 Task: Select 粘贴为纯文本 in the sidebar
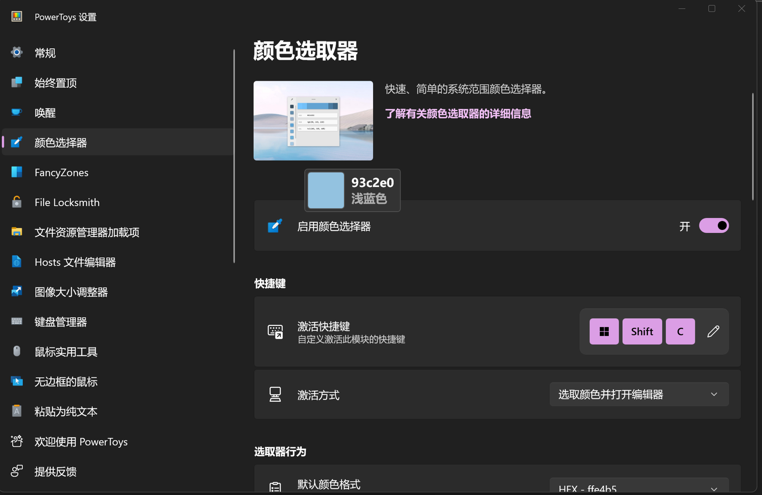click(66, 412)
